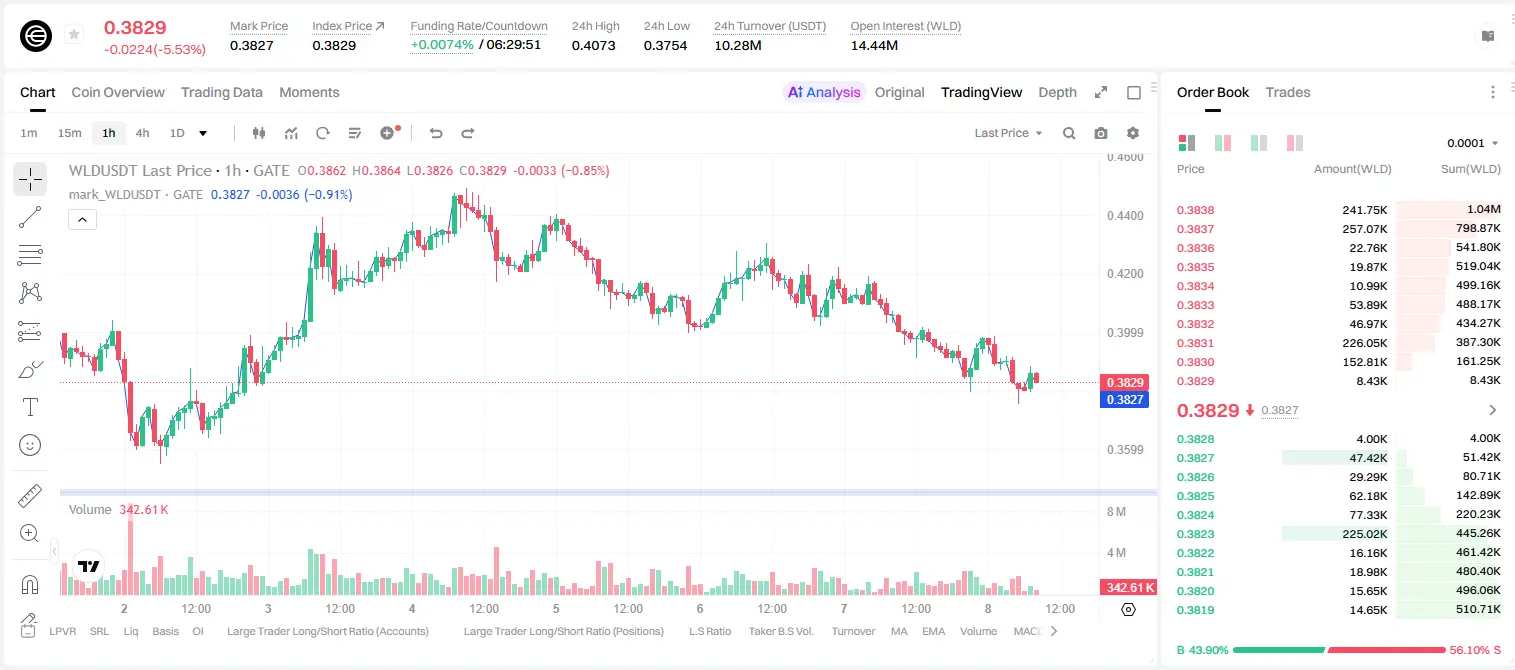Toggle the chart layout square icon
1515x670 pixels.
click(1134, 92)
